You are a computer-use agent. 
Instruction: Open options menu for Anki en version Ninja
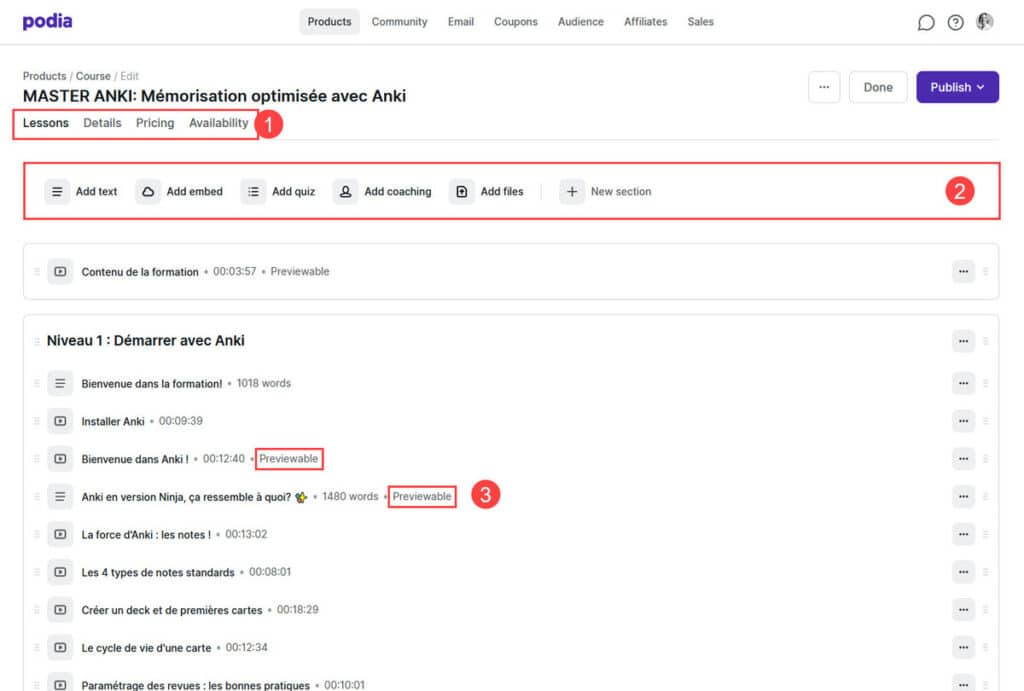963,497
